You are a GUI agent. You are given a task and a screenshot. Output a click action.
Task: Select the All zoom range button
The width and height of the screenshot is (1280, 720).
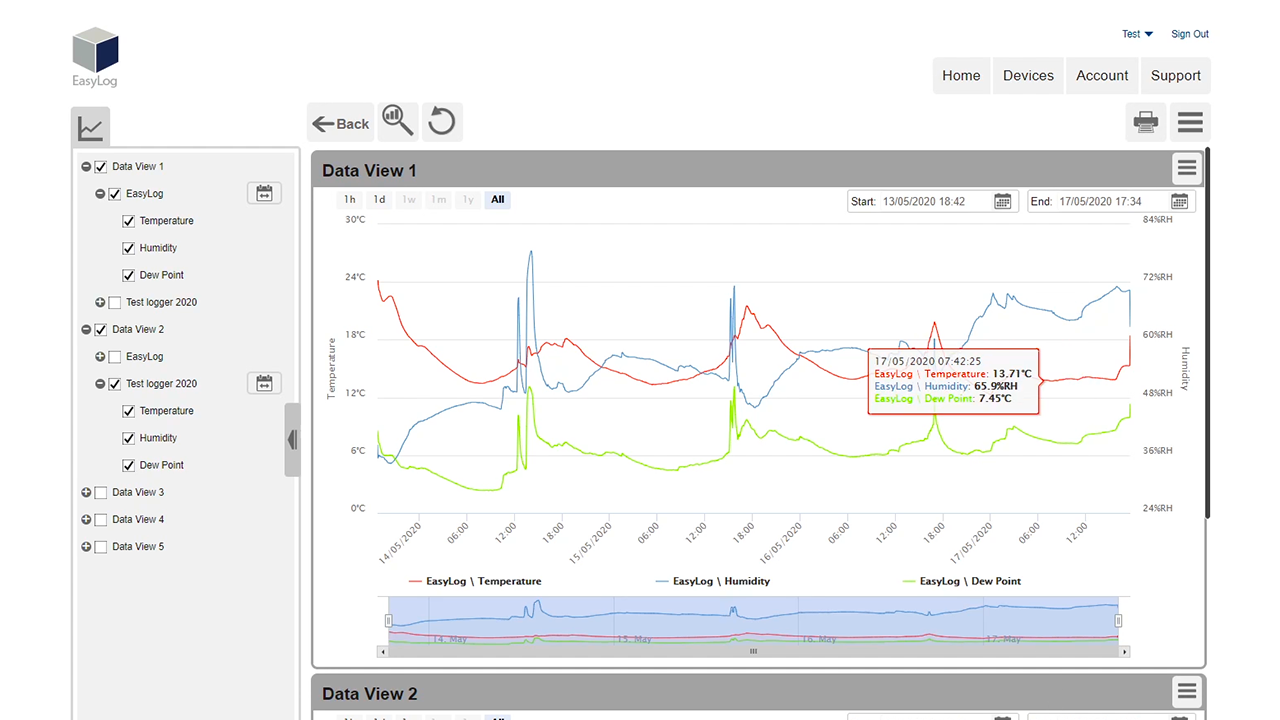497,200
